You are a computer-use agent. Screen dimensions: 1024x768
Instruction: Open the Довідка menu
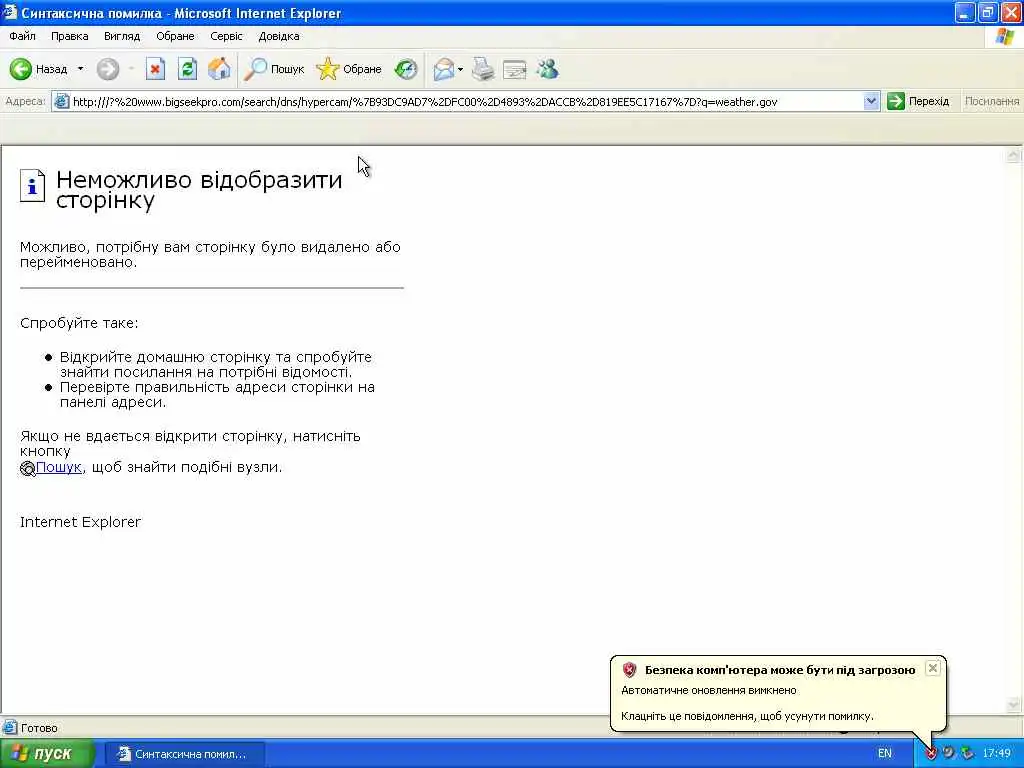click(x=279, y=36)
